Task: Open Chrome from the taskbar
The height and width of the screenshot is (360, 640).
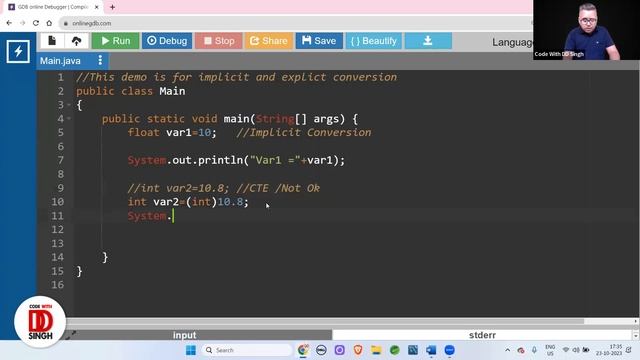Action: [x=303, y=350]
